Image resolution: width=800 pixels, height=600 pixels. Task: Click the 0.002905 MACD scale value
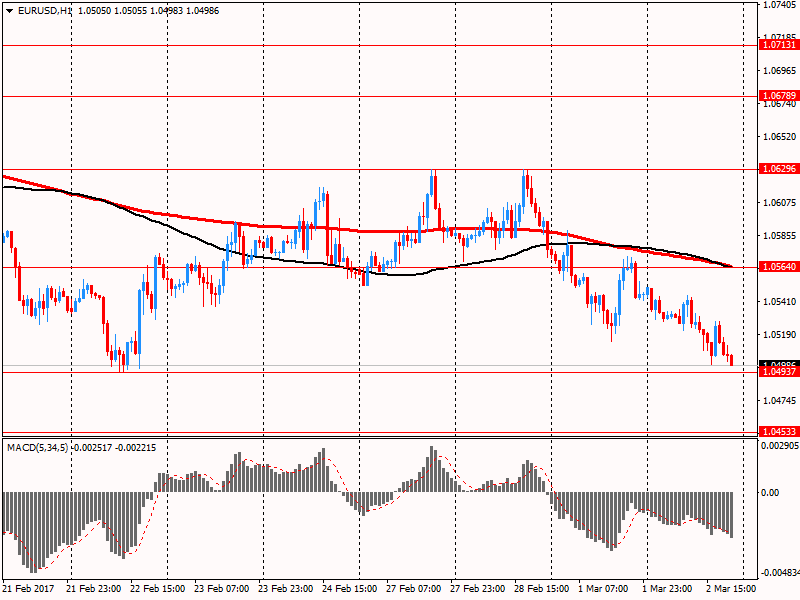[x=780, y=444]
